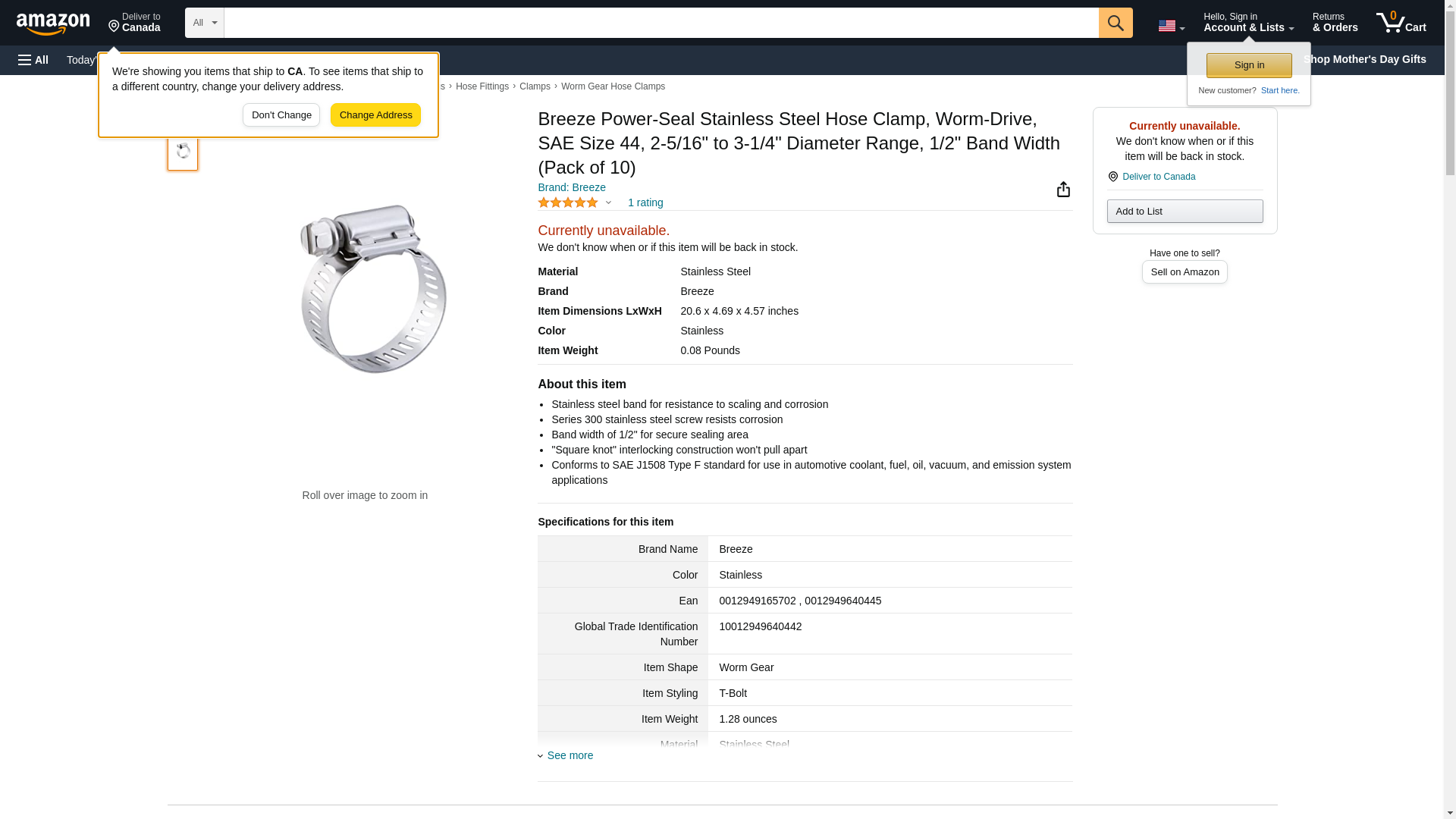Open Returns & Orders

click(1335, 23)
